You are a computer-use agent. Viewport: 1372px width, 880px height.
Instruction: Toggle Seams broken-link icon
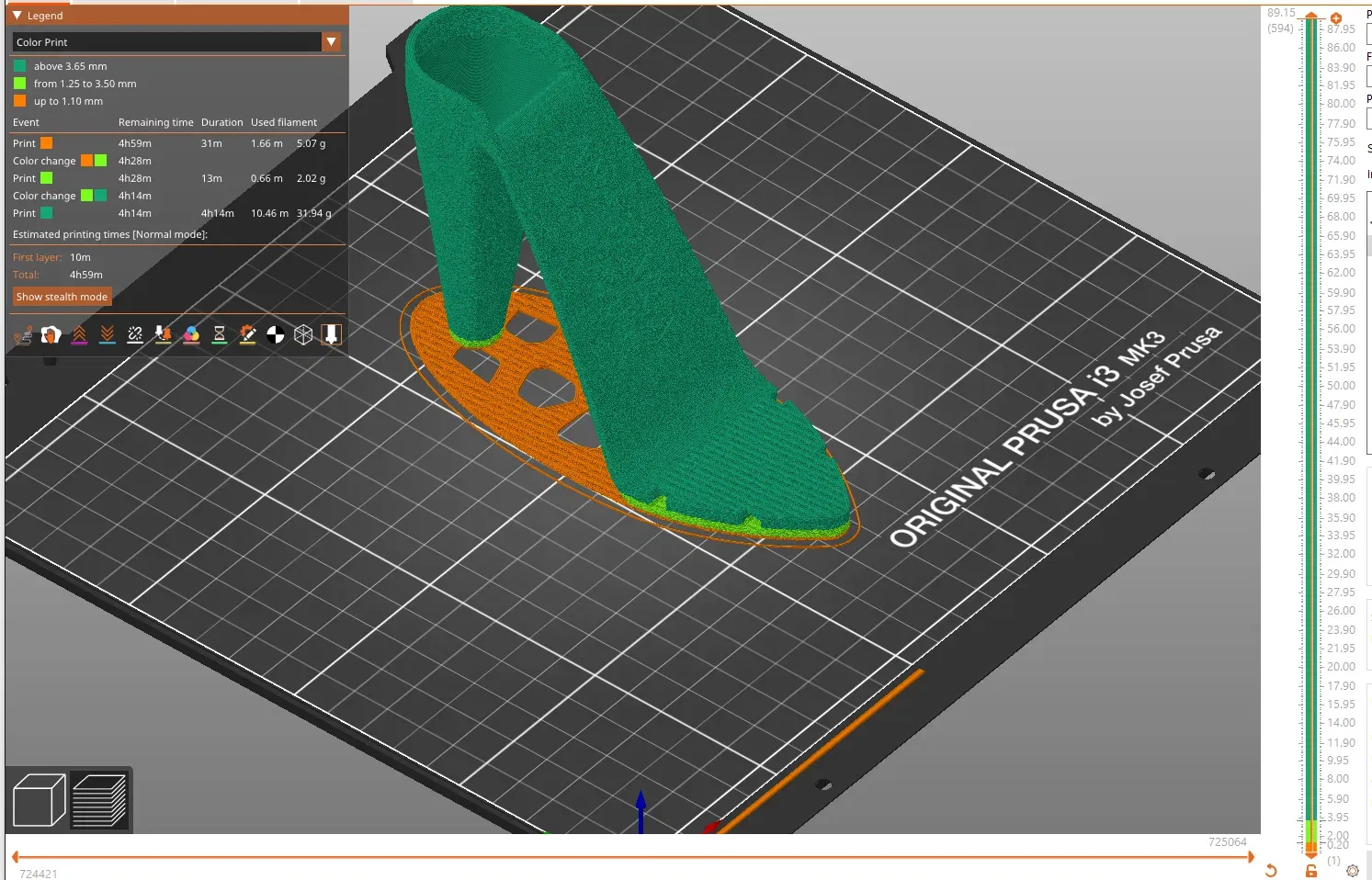pos(135,335)
